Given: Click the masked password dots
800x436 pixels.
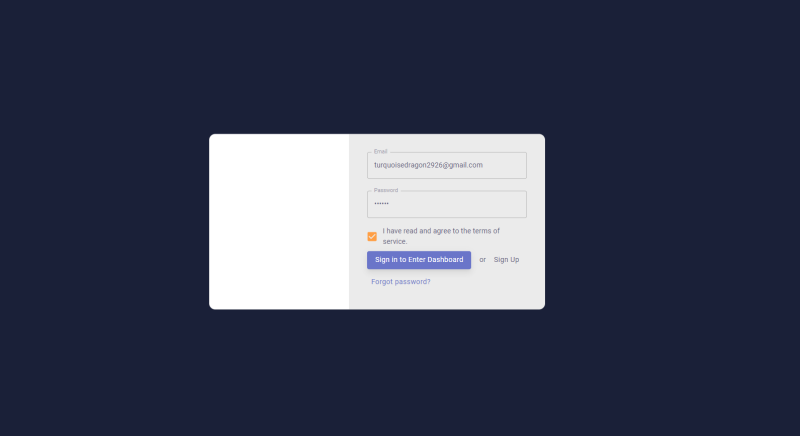Looking at the screenshot, I should (381, 204).
